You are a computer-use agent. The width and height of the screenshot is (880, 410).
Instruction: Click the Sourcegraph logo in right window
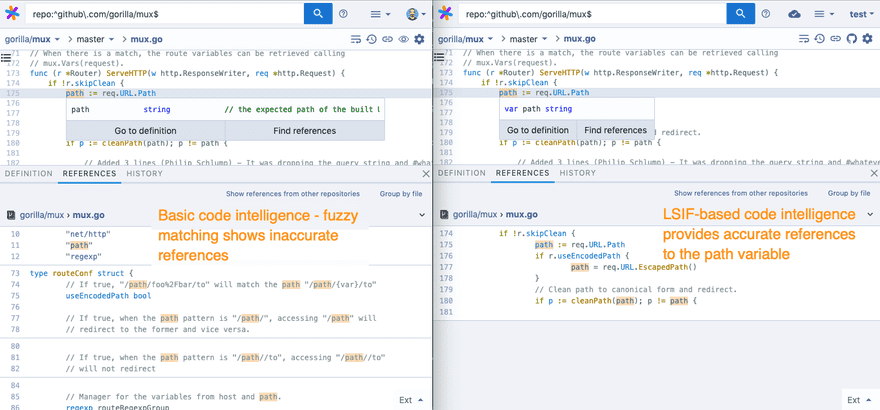pos(444,13)
